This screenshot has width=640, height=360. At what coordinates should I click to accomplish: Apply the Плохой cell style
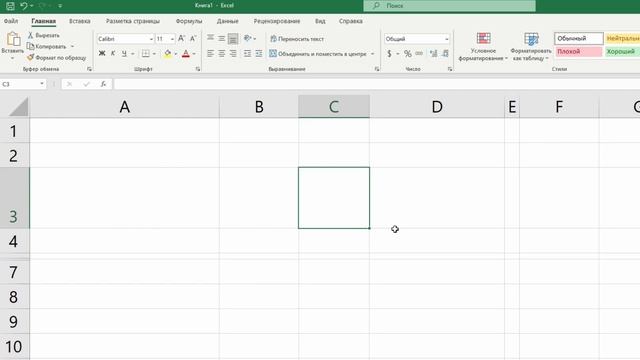(578, 51)
